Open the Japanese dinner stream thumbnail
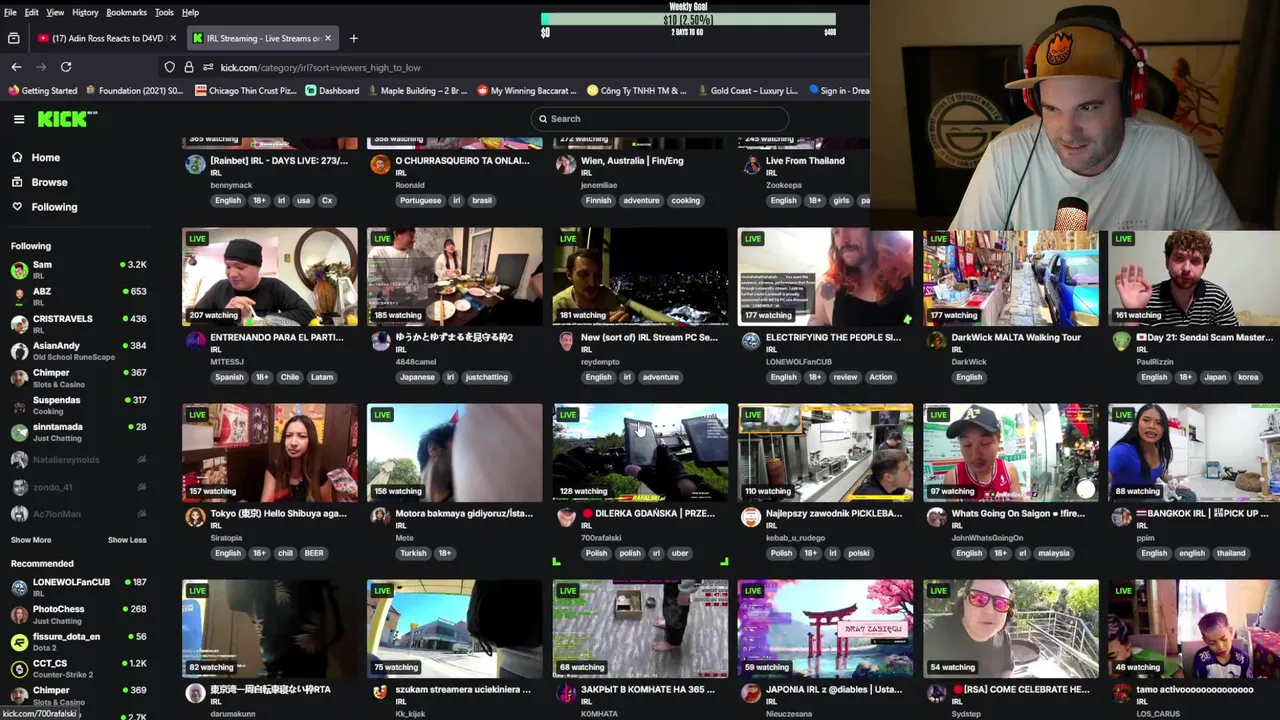This screenshot has height=720, width=1280. [455, 277]
